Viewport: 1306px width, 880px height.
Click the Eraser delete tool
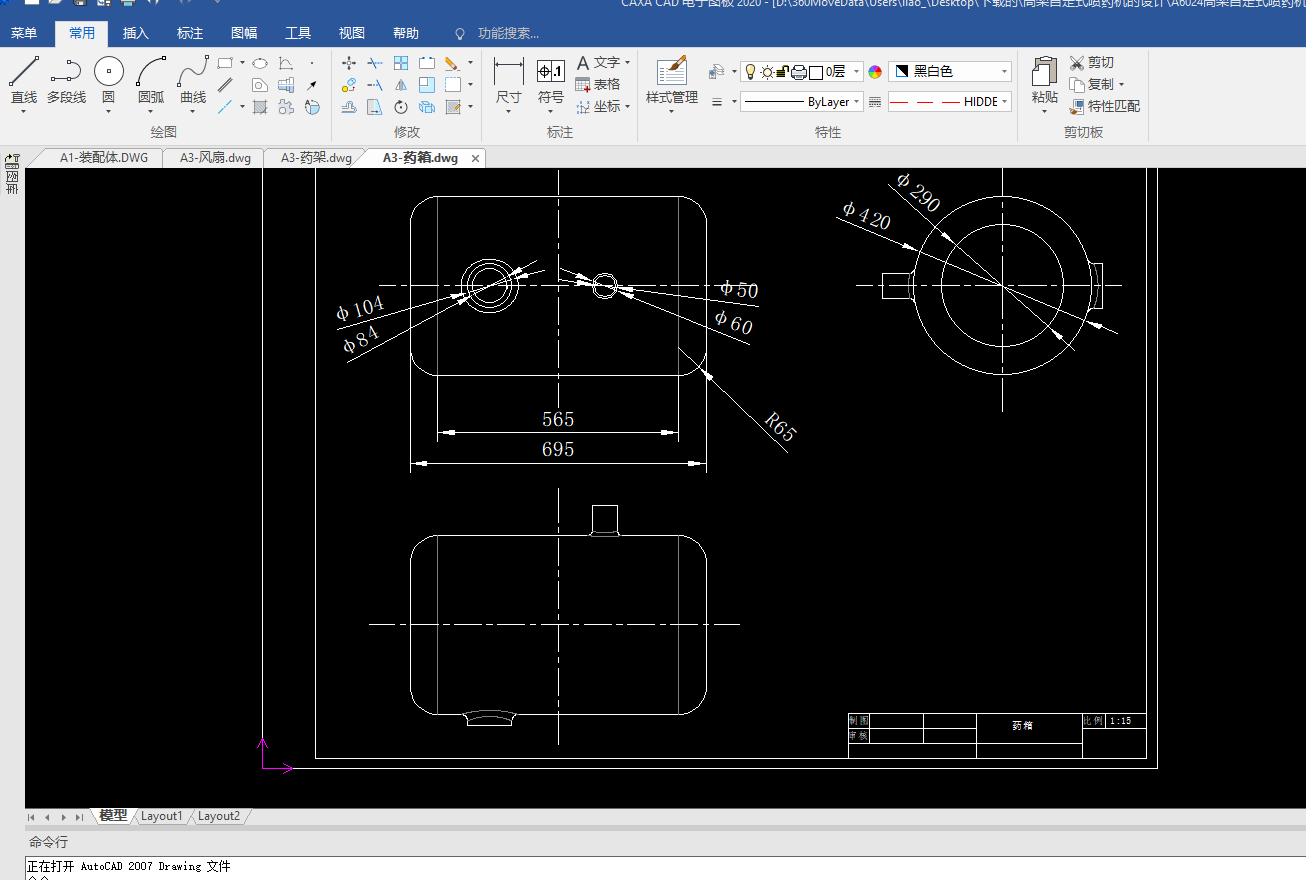(453, 63)
